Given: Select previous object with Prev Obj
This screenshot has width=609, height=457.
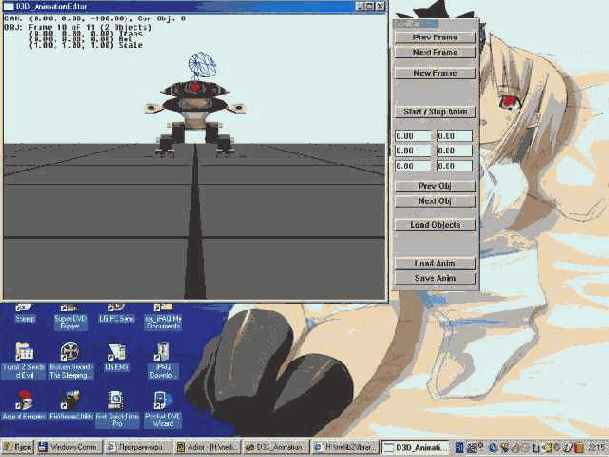Looking at the screenshot, I should click(434, 186).
